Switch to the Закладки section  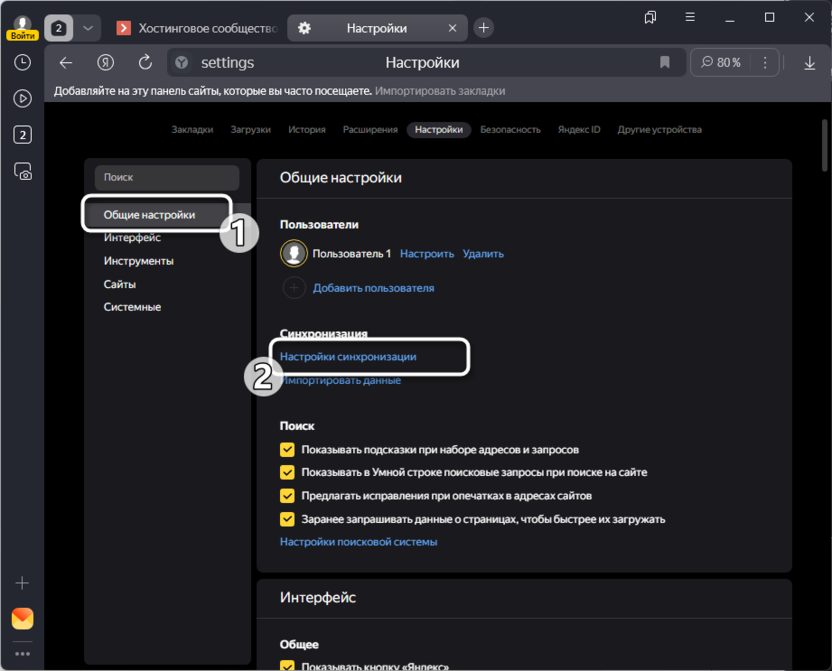point(192,129)
